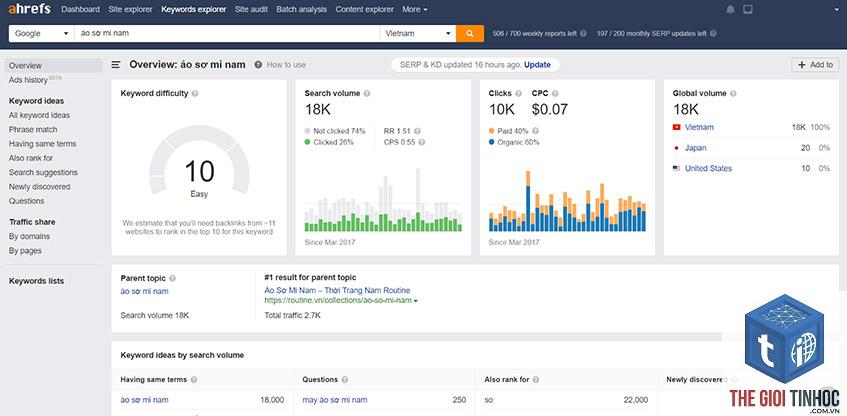Click may áo sơ mi nam question keyword
847x416 pixels.
[335, 400]
